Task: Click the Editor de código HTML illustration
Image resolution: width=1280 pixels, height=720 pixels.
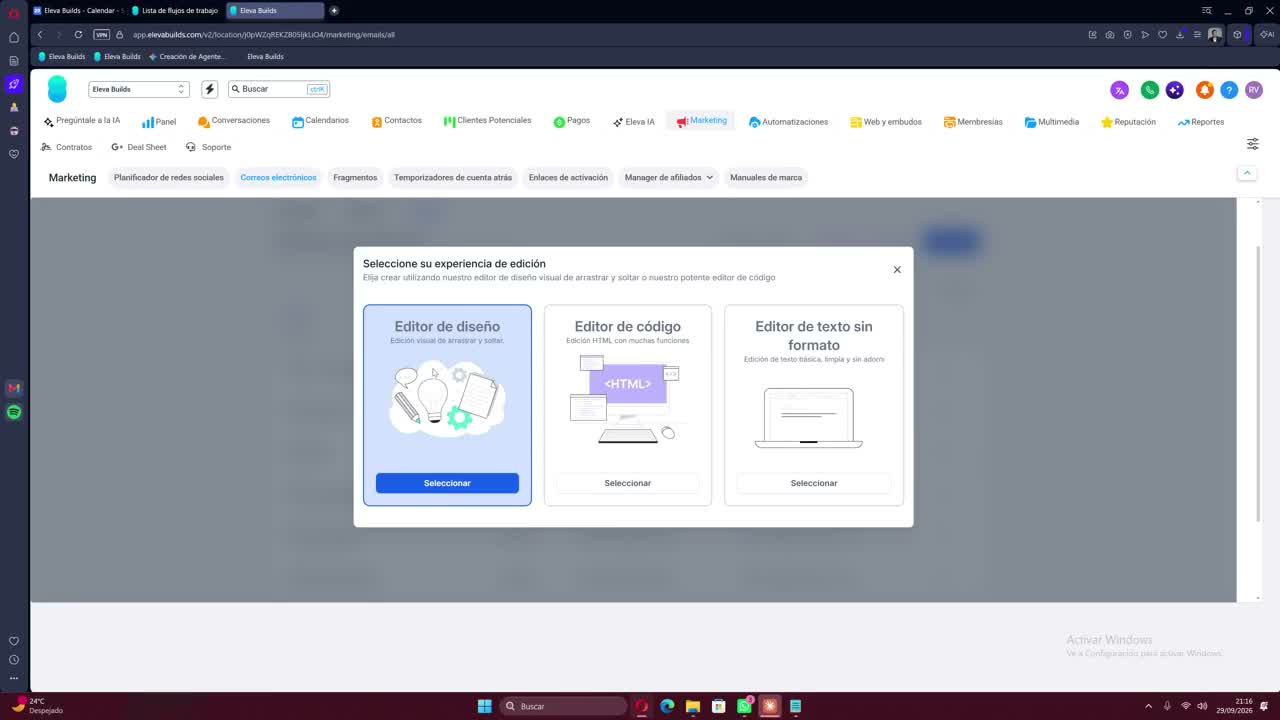Action: click(x=628, y=398)
